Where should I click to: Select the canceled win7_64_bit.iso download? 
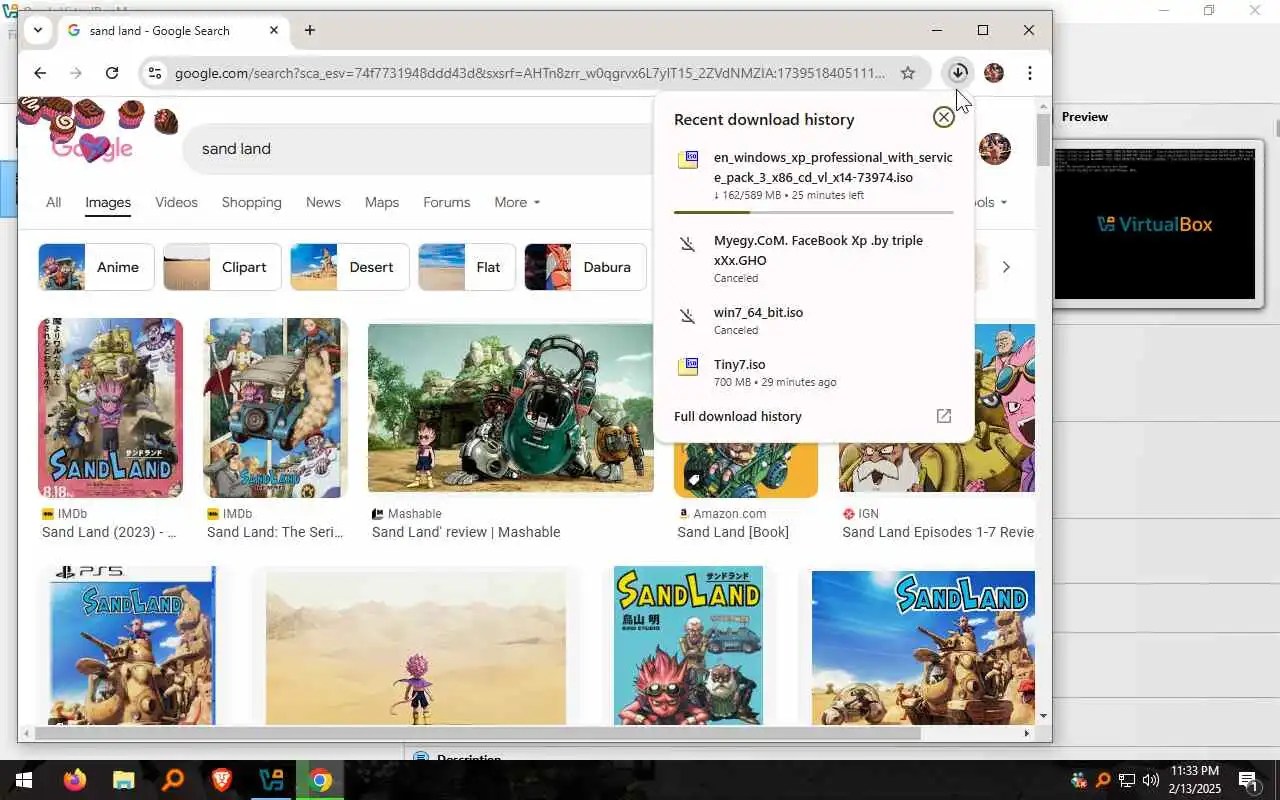[x=813, y=320]
